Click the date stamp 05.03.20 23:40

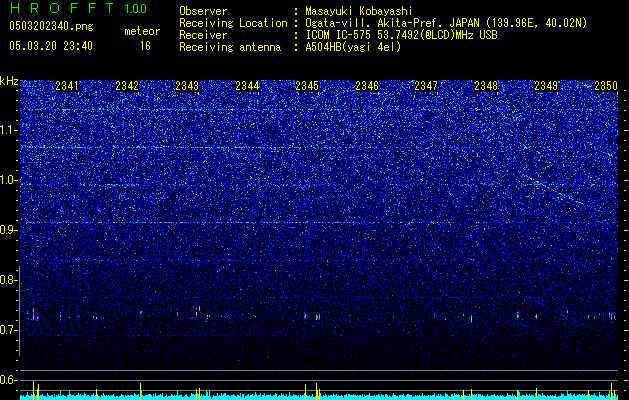pyautogui.click(x=51, y=46)
